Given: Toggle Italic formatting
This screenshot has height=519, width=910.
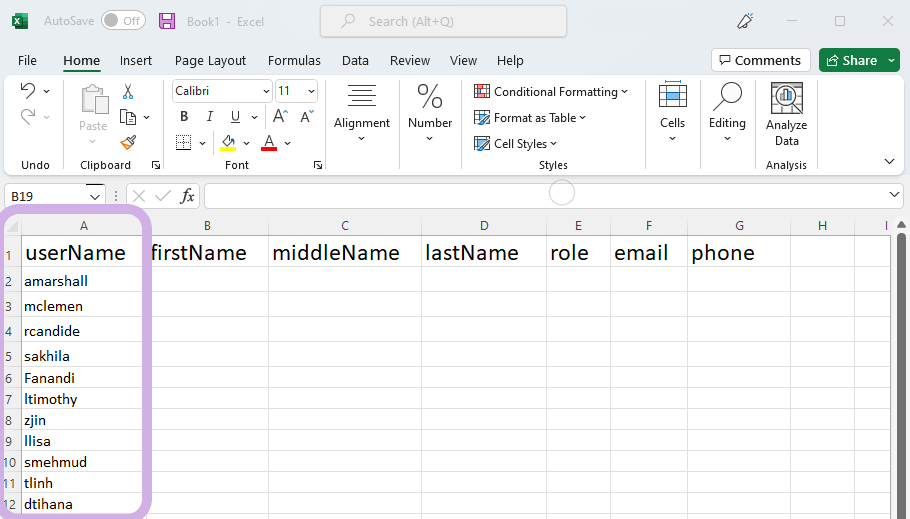Looking at the screenshot, I should [210, 117].
